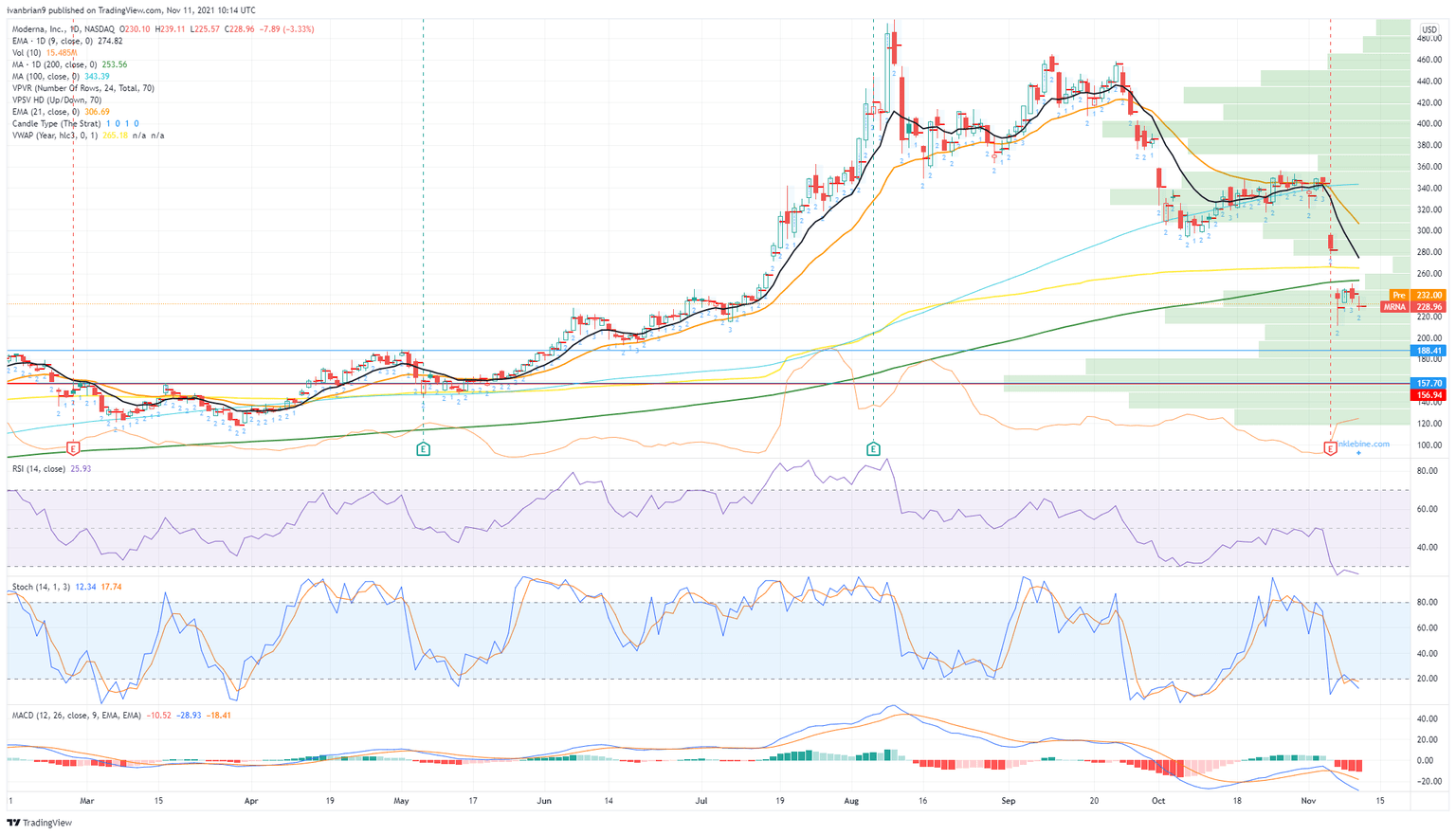Viewport: 1456px width, 835px height.
Task: Click the Candle Type (The Strat) legend
Action: 56,123
